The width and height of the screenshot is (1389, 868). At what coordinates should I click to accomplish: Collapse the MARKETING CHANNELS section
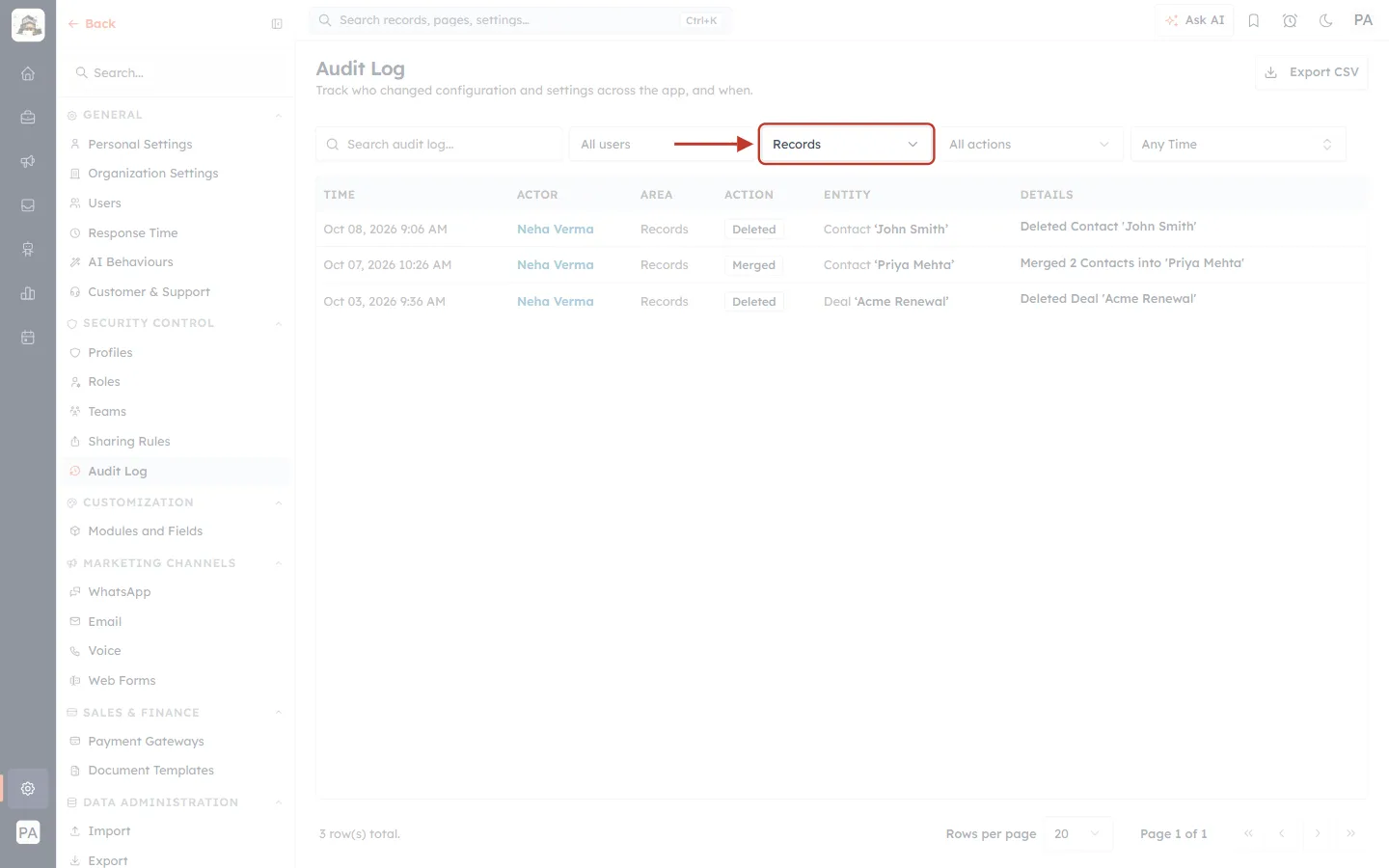click(279, 563)
